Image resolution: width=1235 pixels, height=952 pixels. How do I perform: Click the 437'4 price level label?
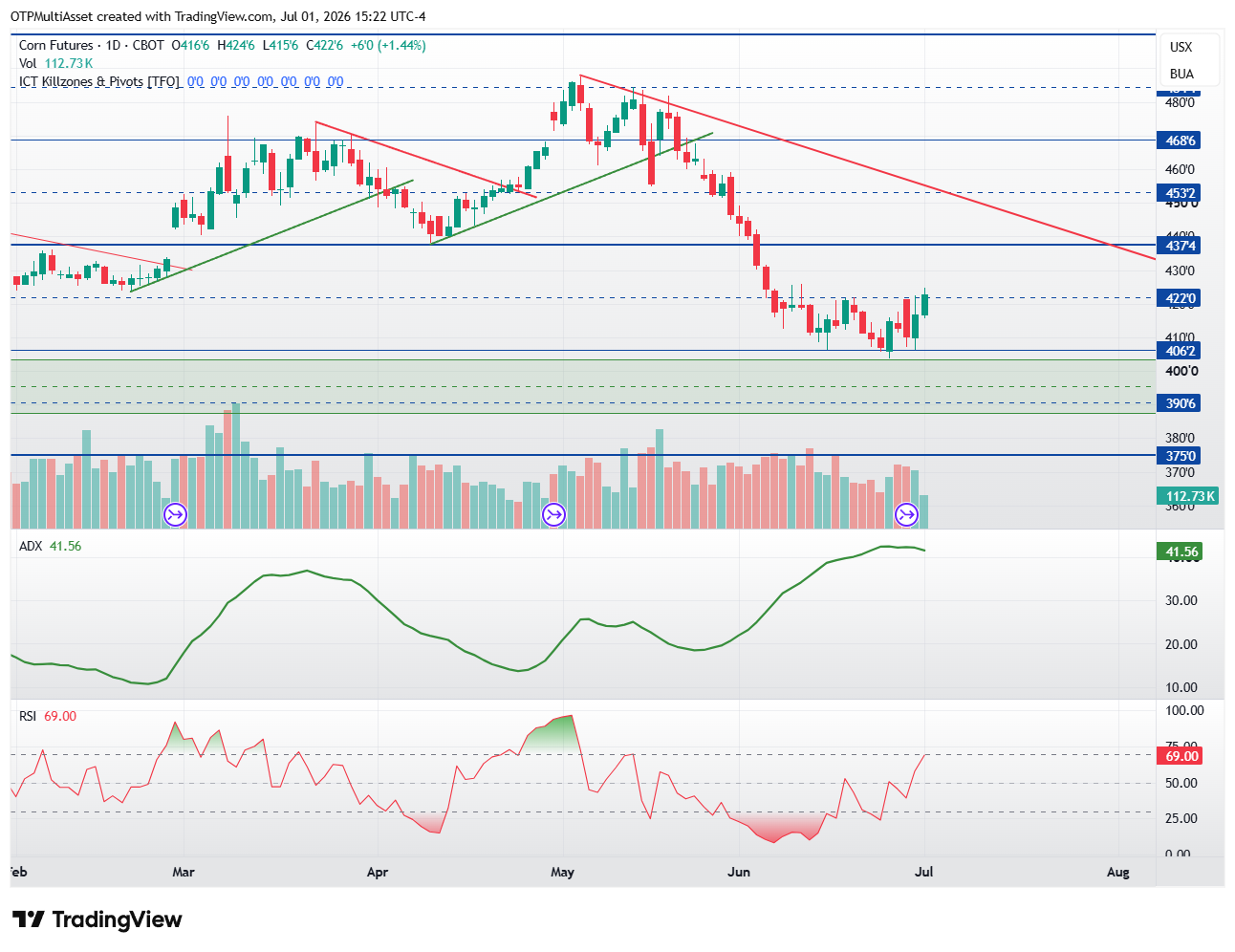click(x=1180, y=246)
